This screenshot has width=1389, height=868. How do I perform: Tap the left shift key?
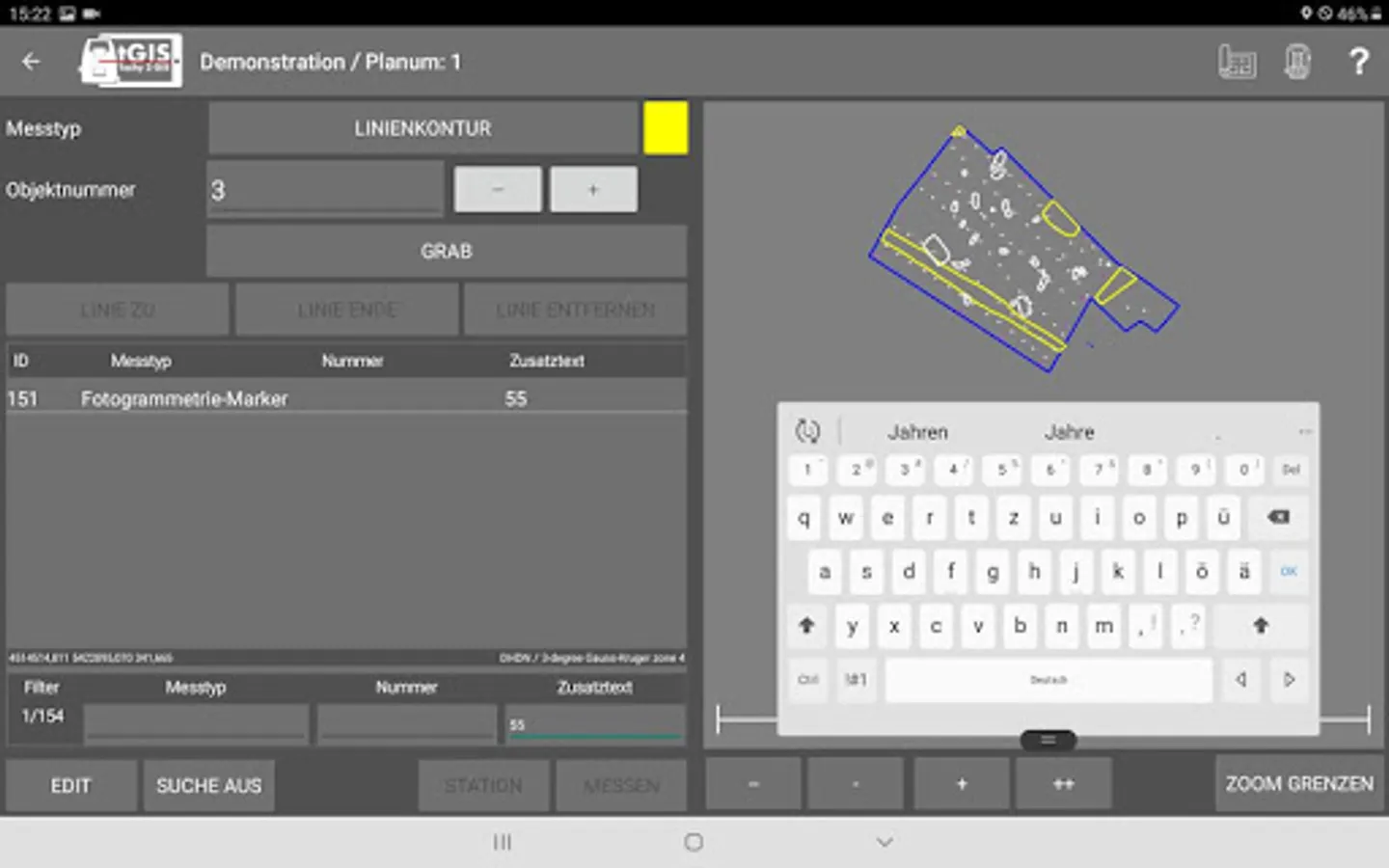[807, 625]
